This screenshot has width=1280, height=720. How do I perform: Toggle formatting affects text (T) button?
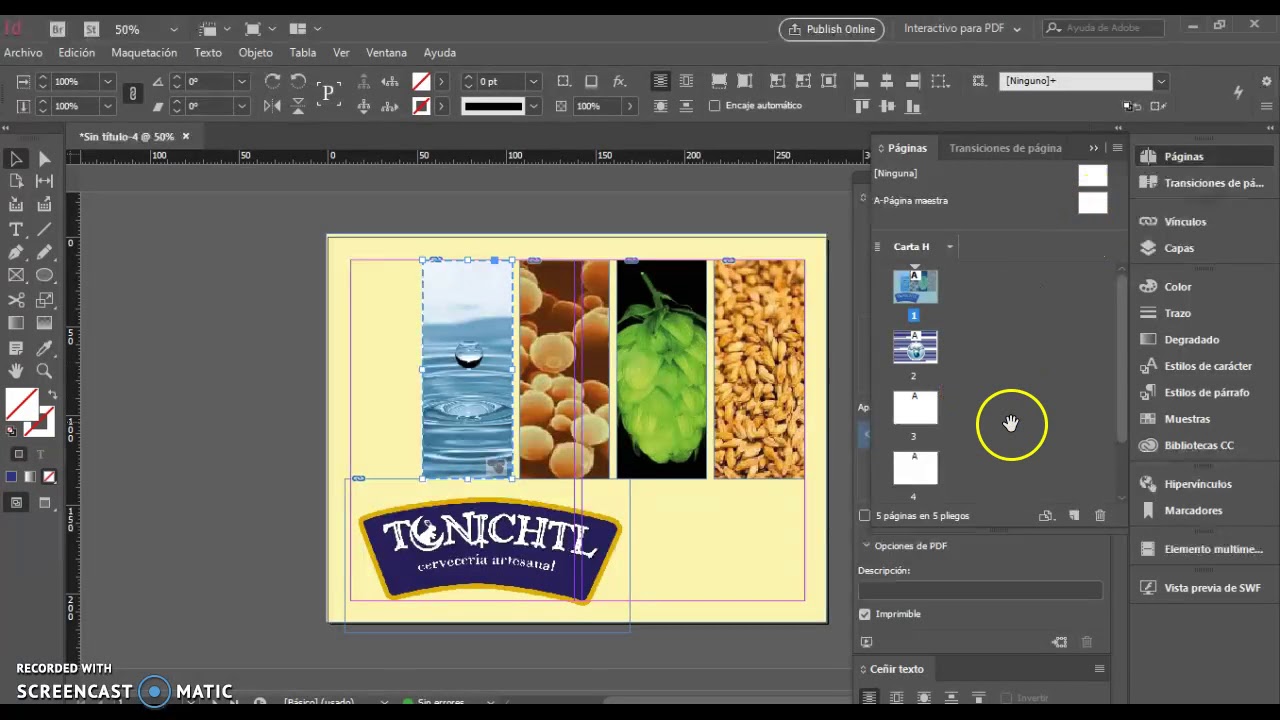coord(41,454)
